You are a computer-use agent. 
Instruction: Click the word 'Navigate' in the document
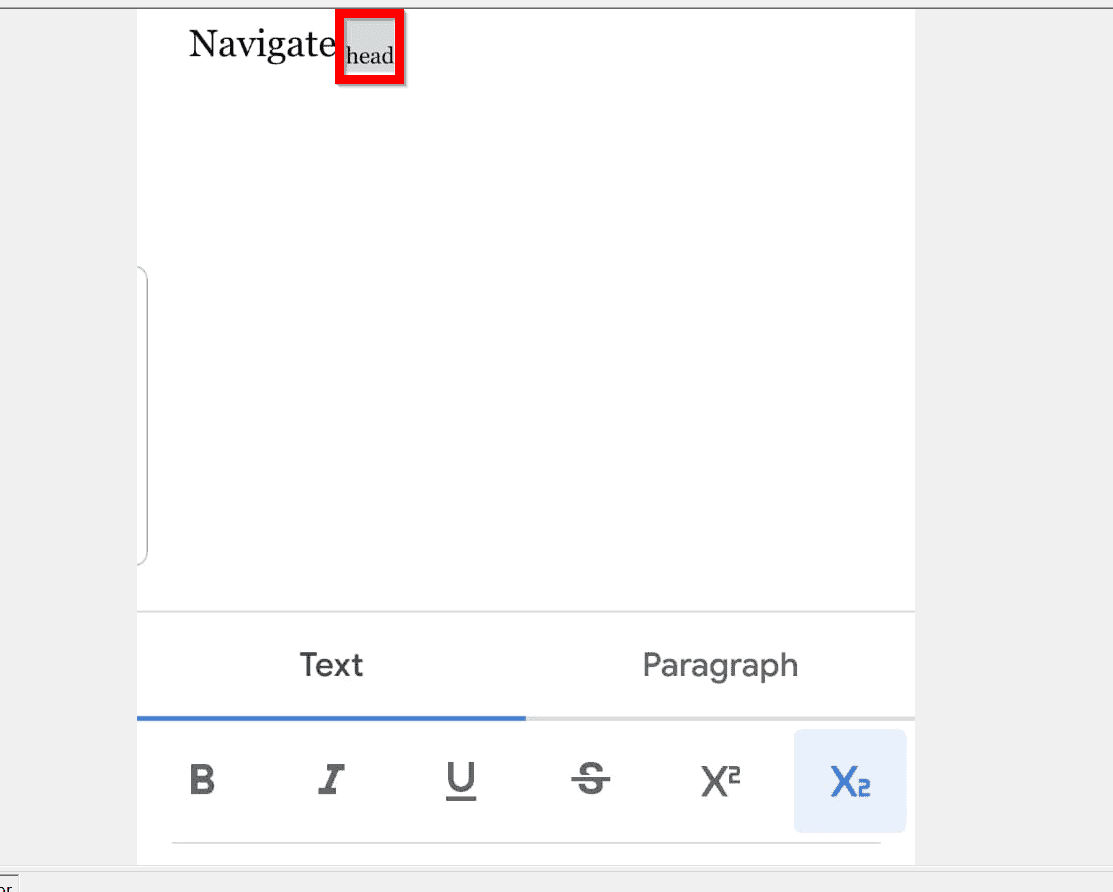tap(262, 44)
